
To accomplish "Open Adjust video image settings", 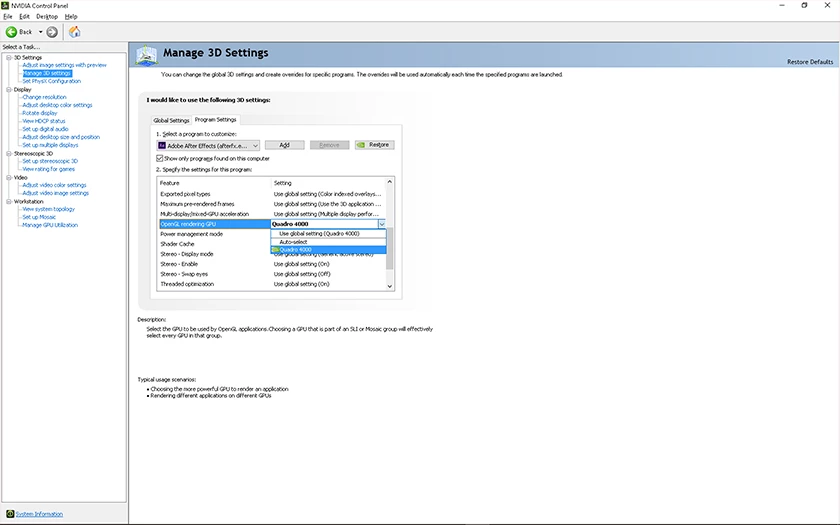I will pos(55,193).
